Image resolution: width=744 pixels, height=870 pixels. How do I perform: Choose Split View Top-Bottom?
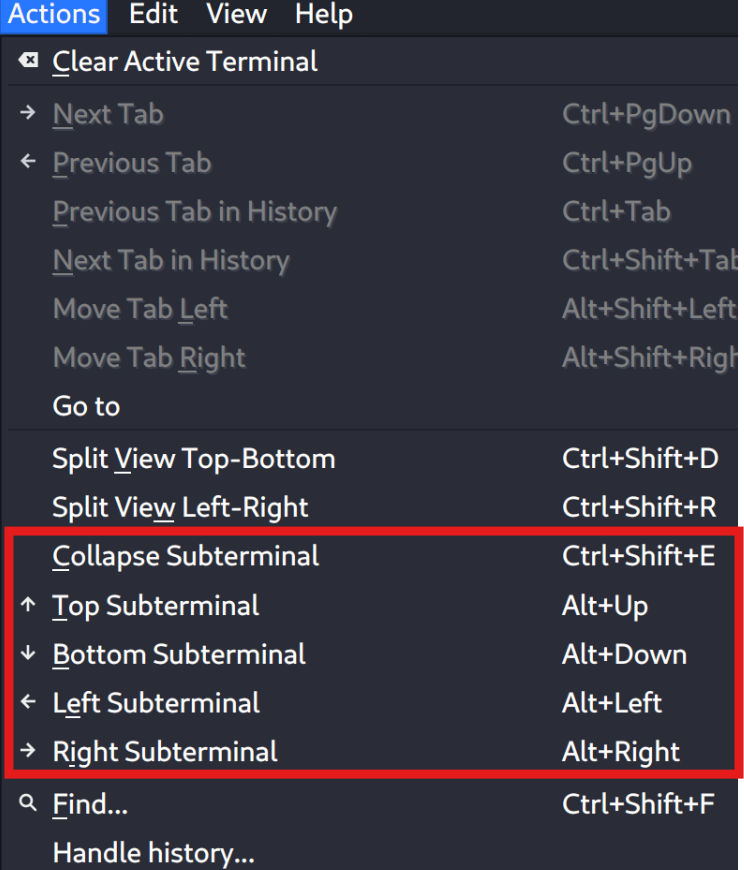pyautogui.click(x=193, y=459)
